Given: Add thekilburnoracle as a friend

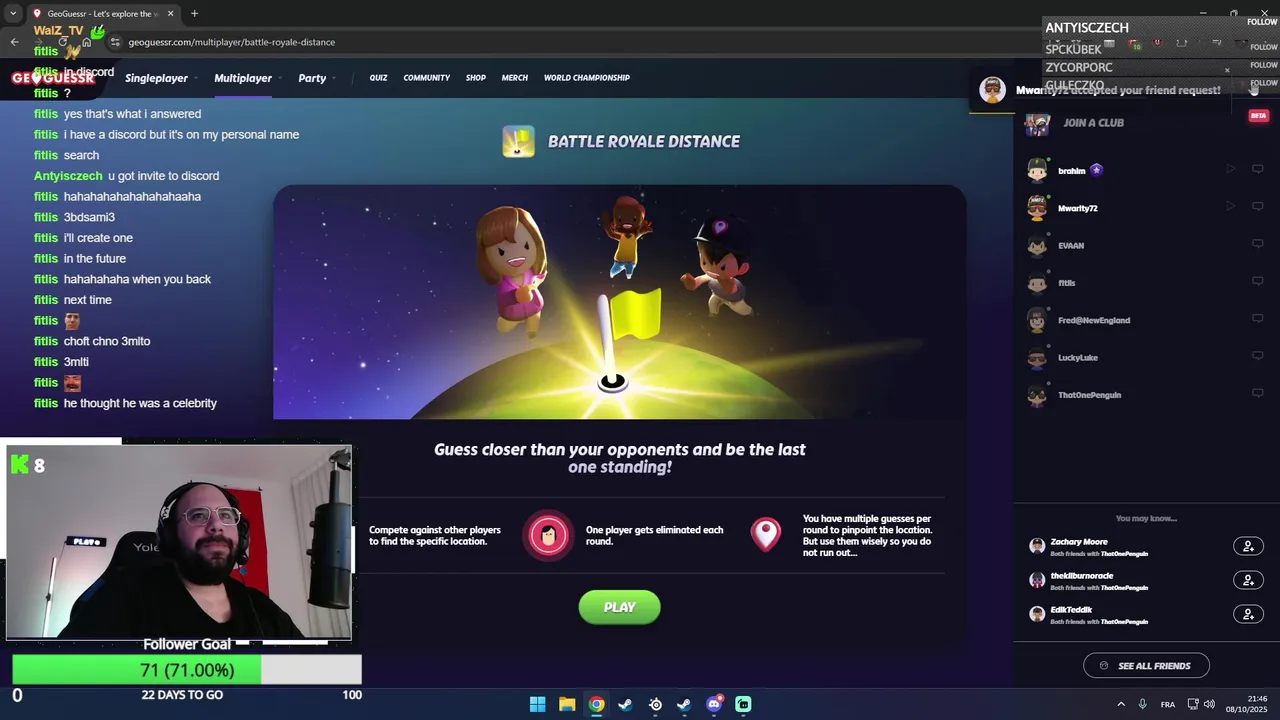Looking at the screenshot, I should coord(1248,580).
